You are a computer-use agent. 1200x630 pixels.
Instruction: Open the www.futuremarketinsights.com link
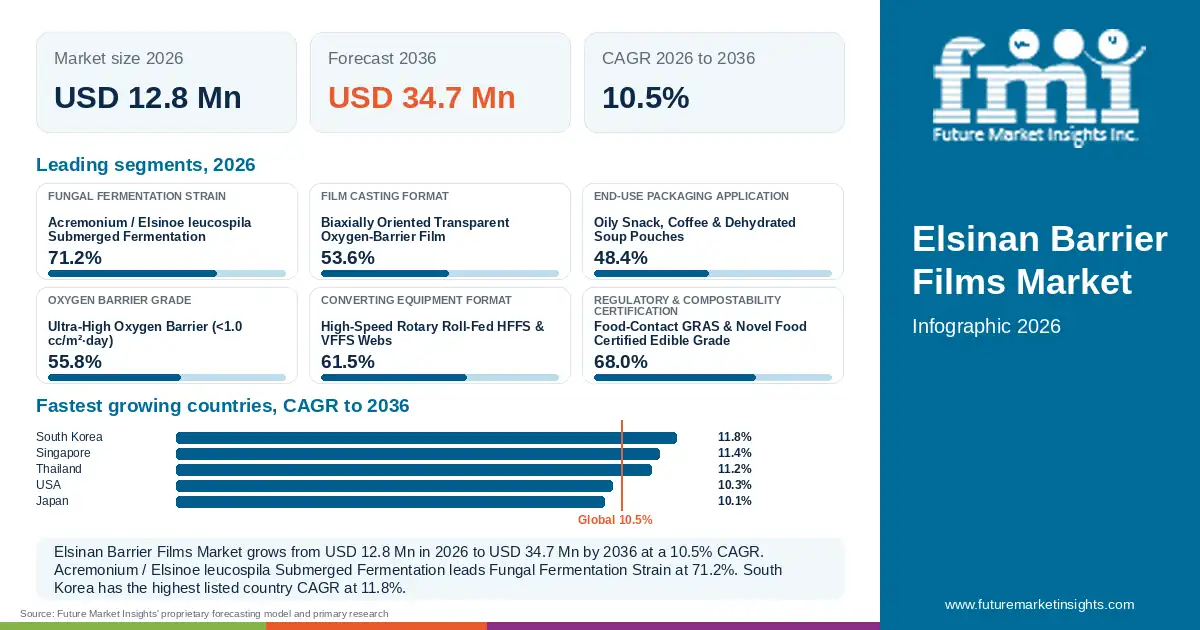click(x=1040, y=604)
